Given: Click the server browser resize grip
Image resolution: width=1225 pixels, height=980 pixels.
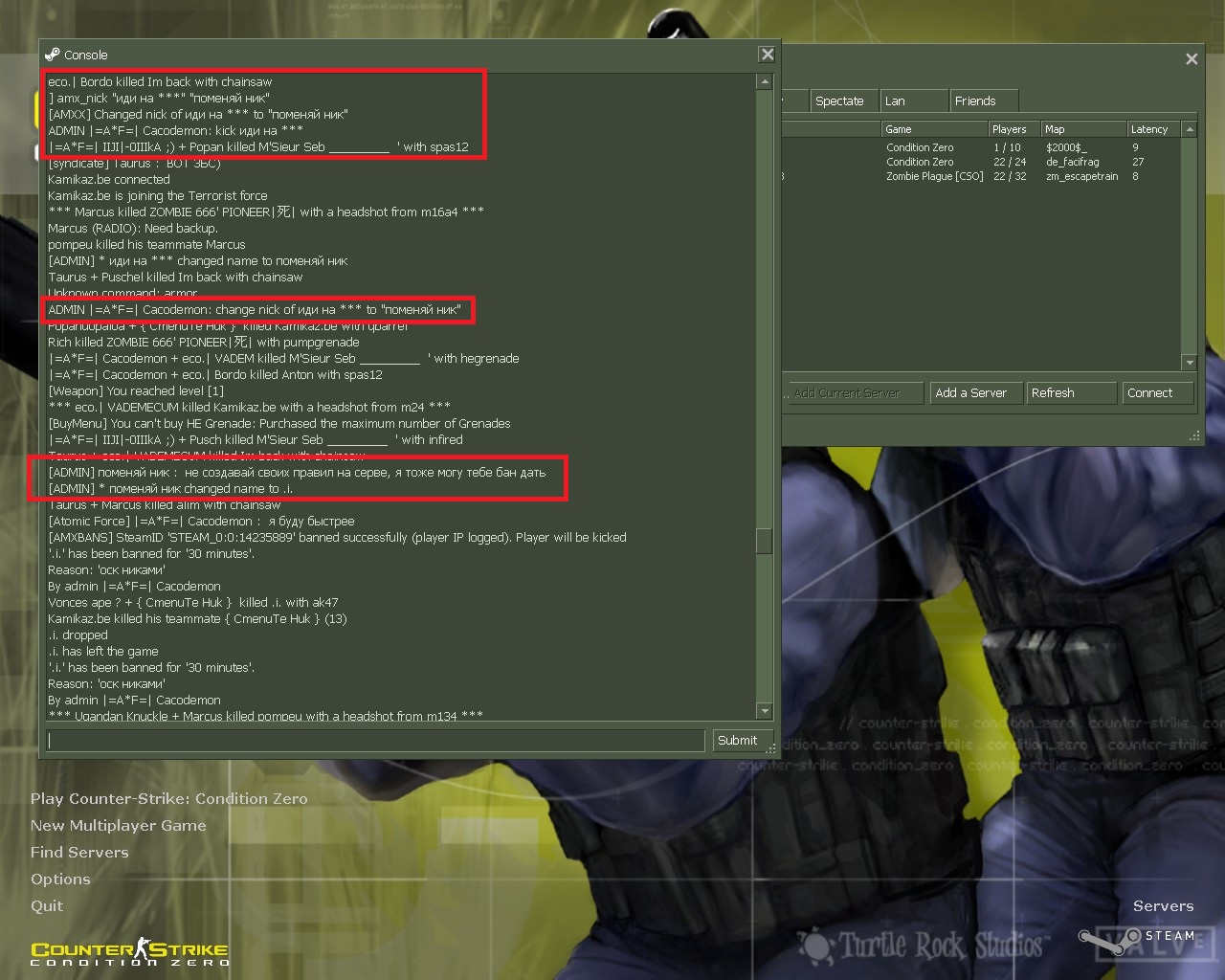Looking at the screenshot, I should (1194, 435).
